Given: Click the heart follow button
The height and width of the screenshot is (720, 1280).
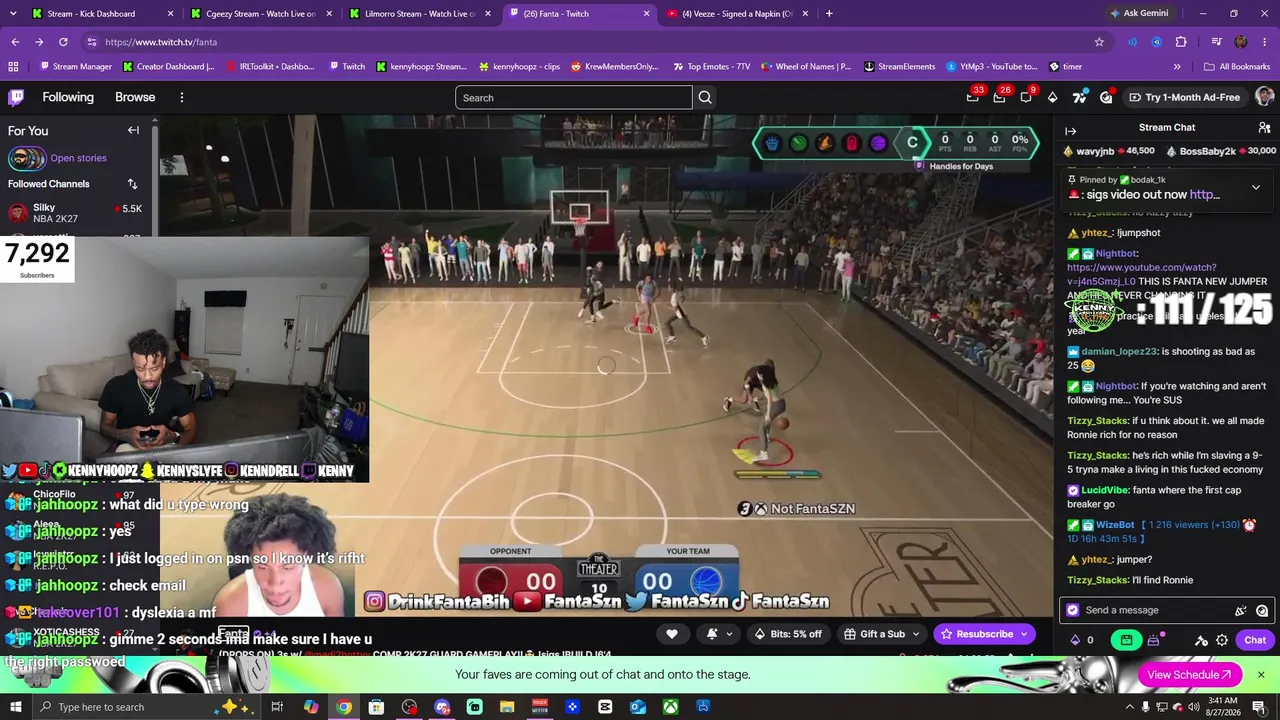Looking at the screenshot, I should coord(672,634).
